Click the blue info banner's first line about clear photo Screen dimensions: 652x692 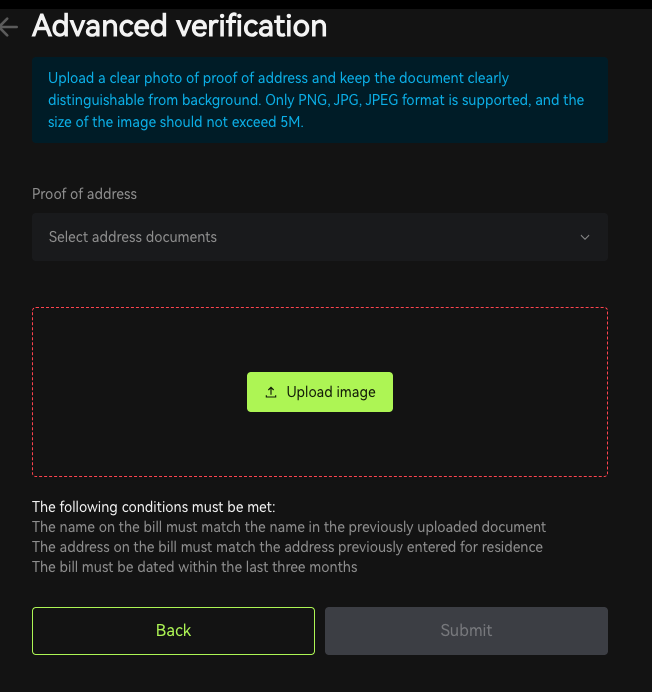tap(278, 78)
